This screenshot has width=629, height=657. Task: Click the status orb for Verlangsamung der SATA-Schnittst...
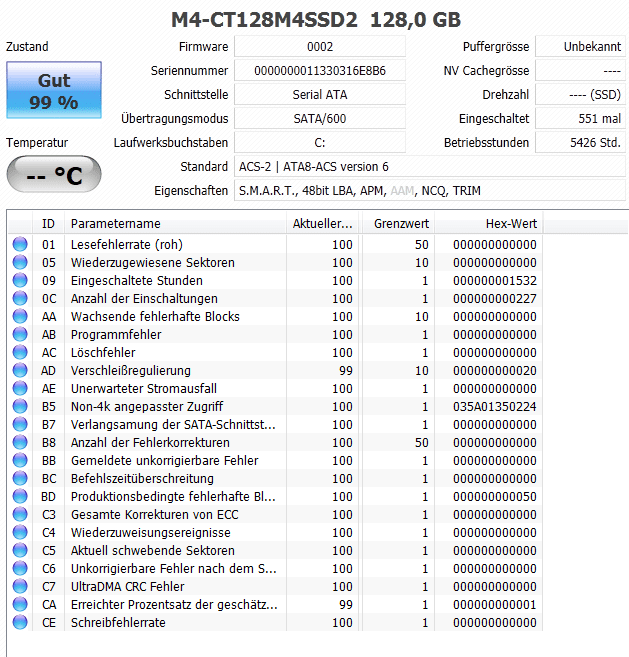coord(20,424)
